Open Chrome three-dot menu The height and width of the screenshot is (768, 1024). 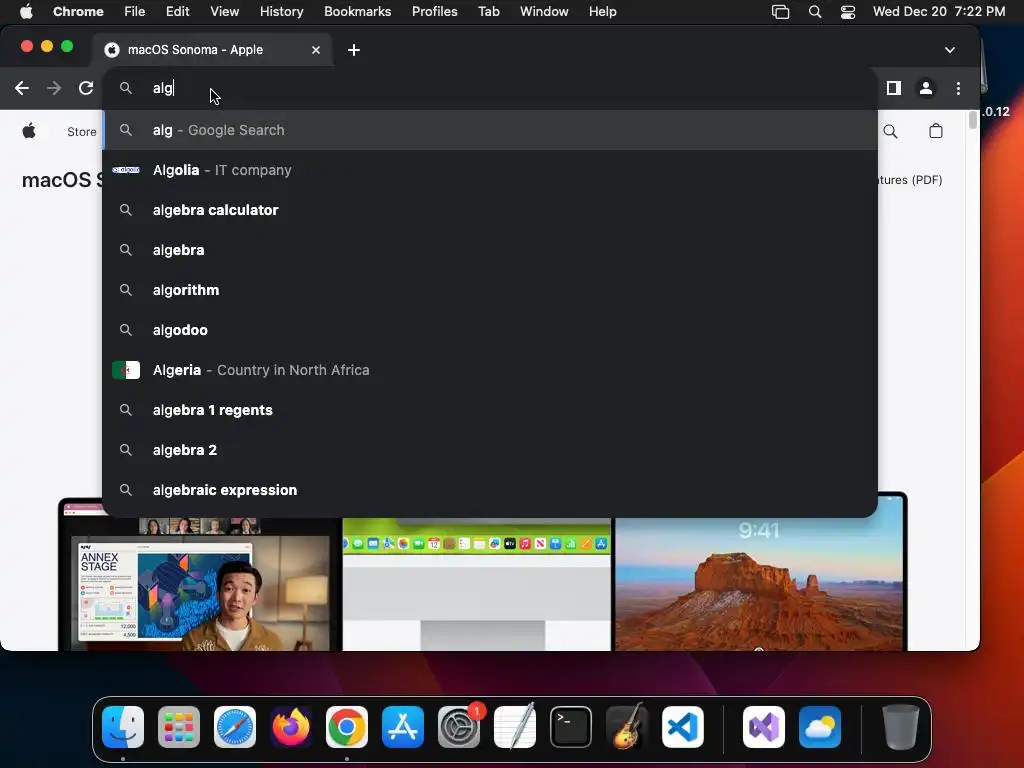pyautogui.click(x=958, y=88)
